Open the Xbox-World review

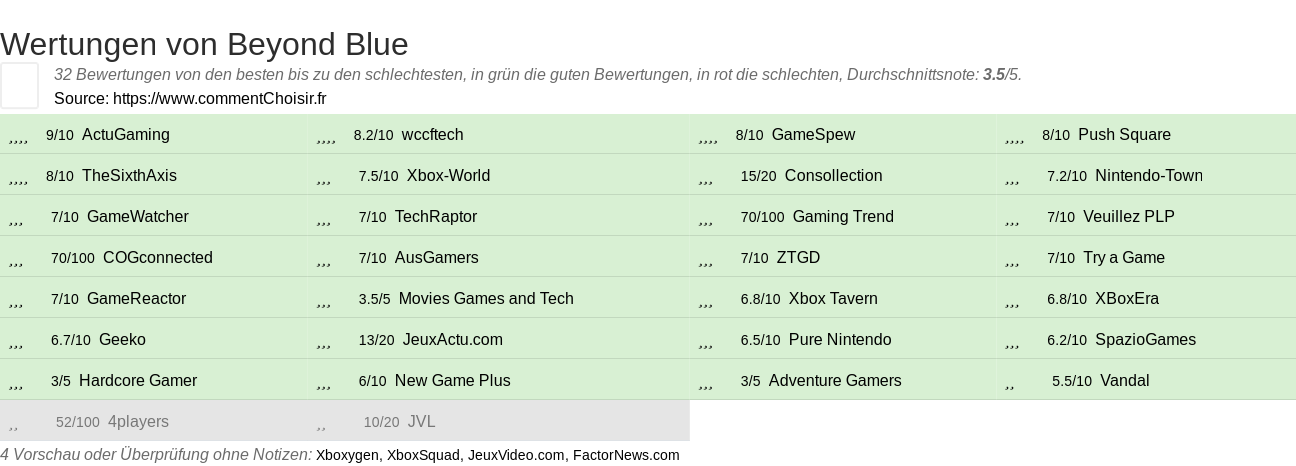coord(448,176)
